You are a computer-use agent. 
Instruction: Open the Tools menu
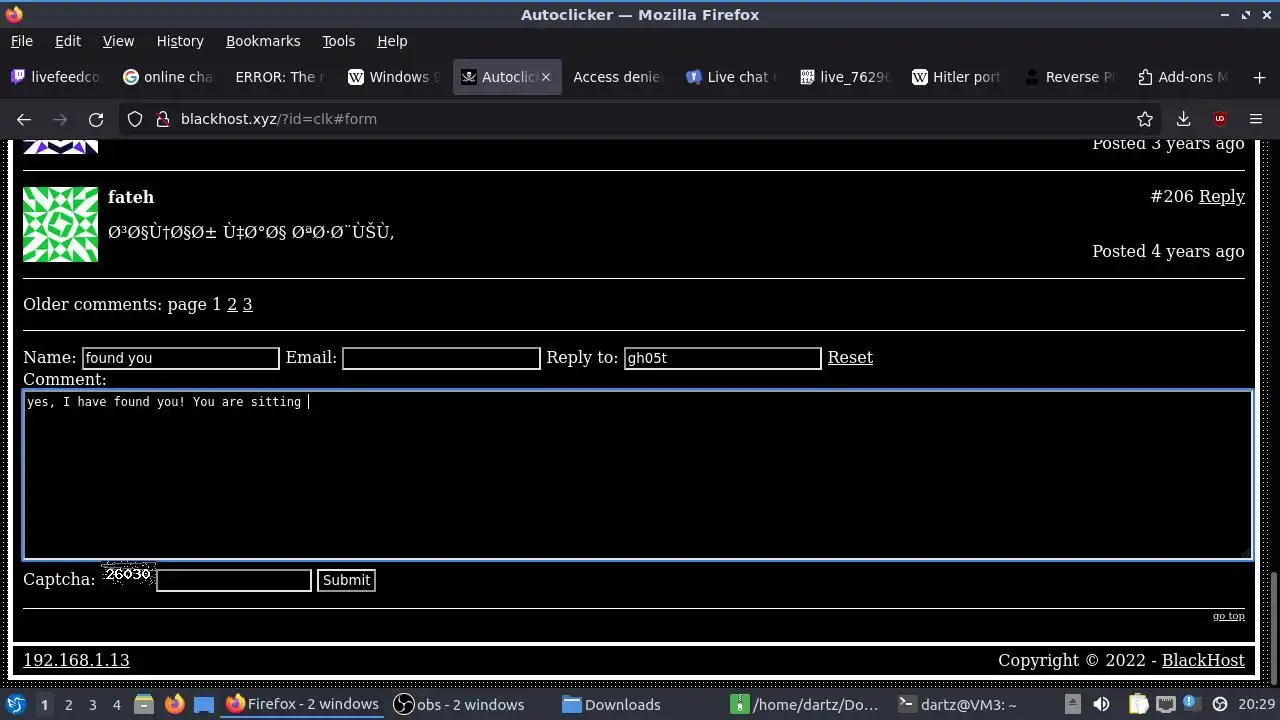[x=338, y=41]
